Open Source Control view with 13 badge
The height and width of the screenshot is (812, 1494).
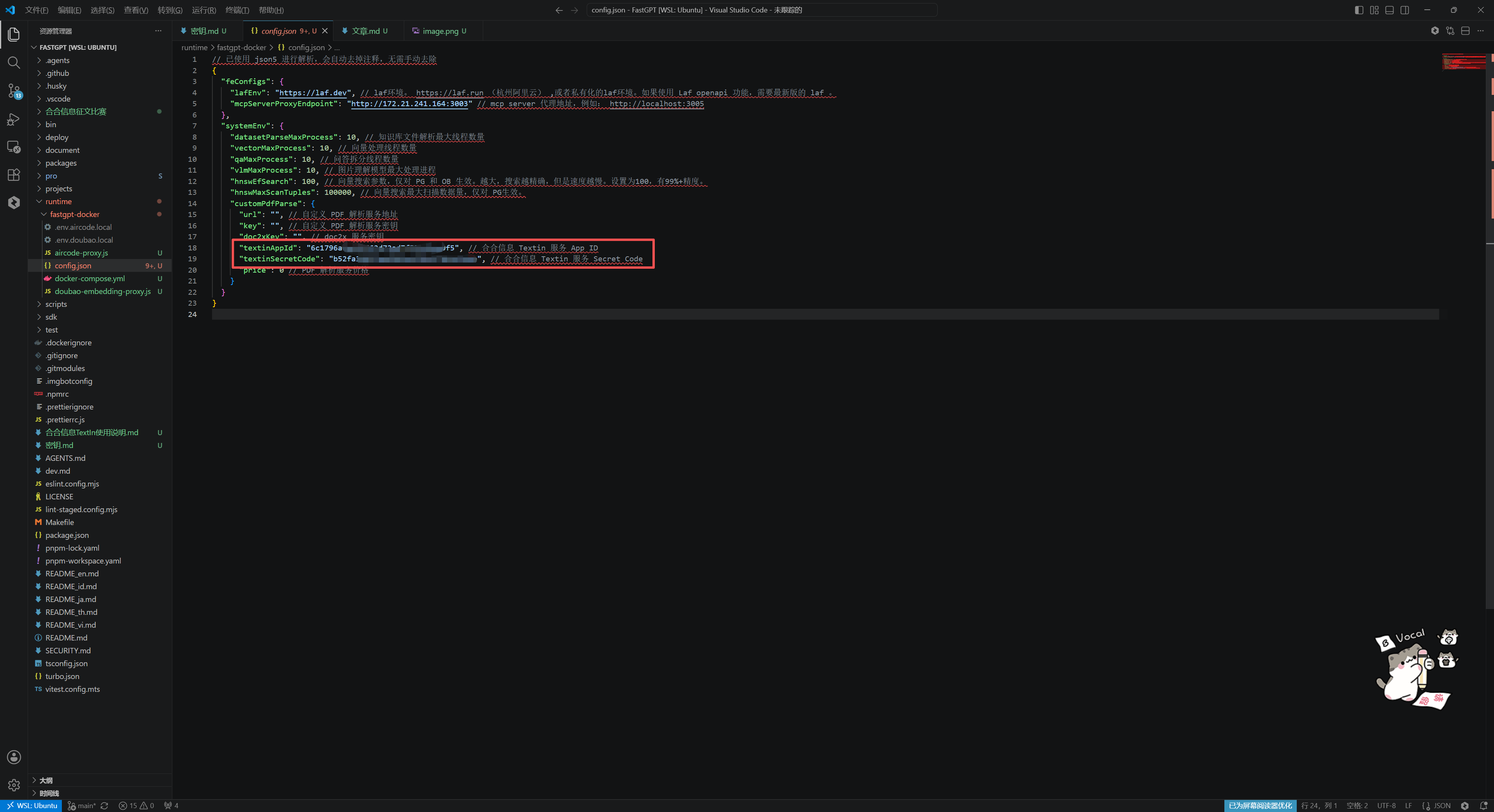pos(14,90)
